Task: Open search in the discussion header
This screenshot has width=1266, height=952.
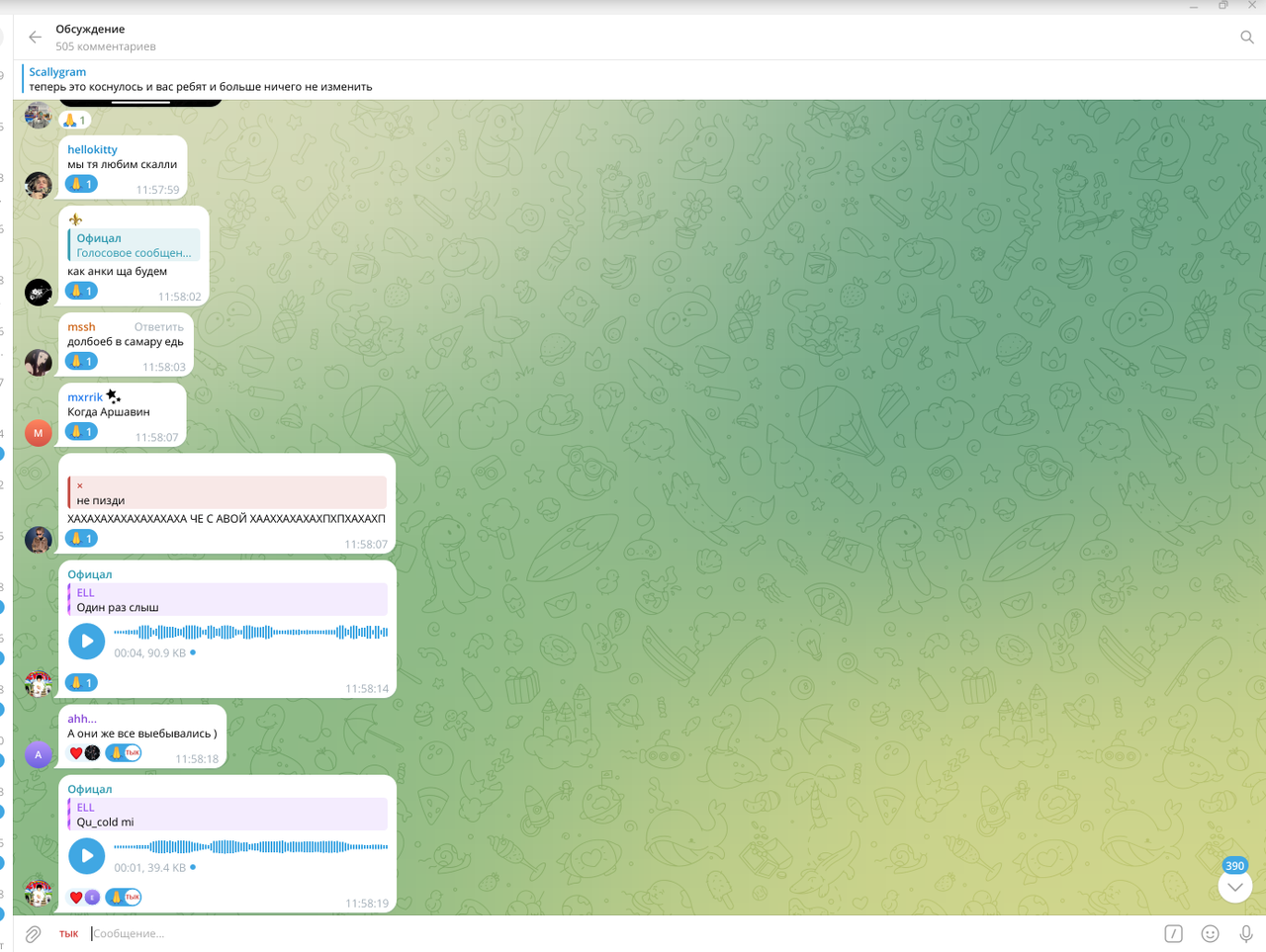Action: pyautogui.click(x=1246, y=38)
